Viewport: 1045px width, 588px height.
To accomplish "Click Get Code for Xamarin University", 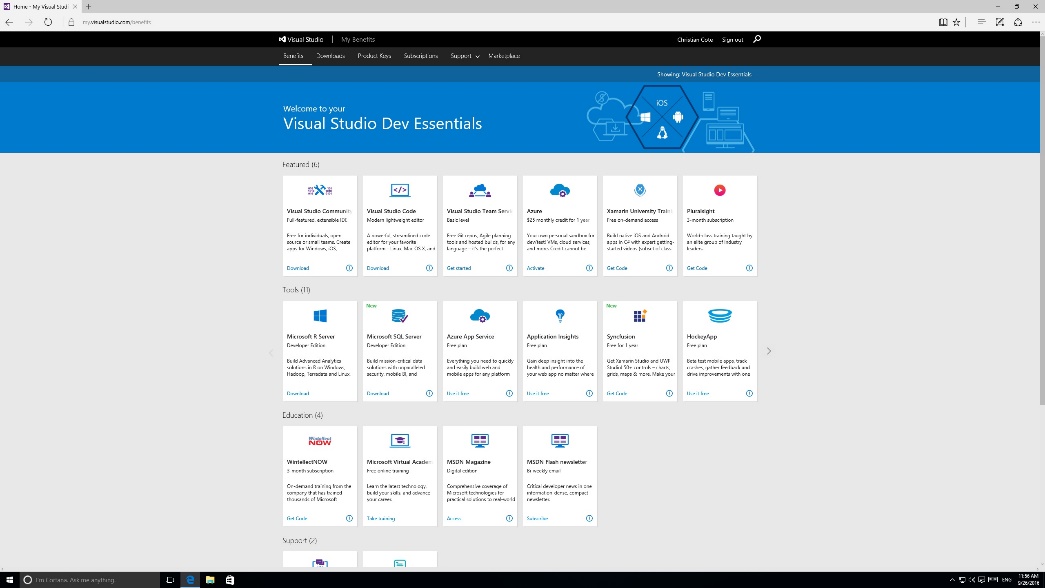I will [x=617, y=268].
